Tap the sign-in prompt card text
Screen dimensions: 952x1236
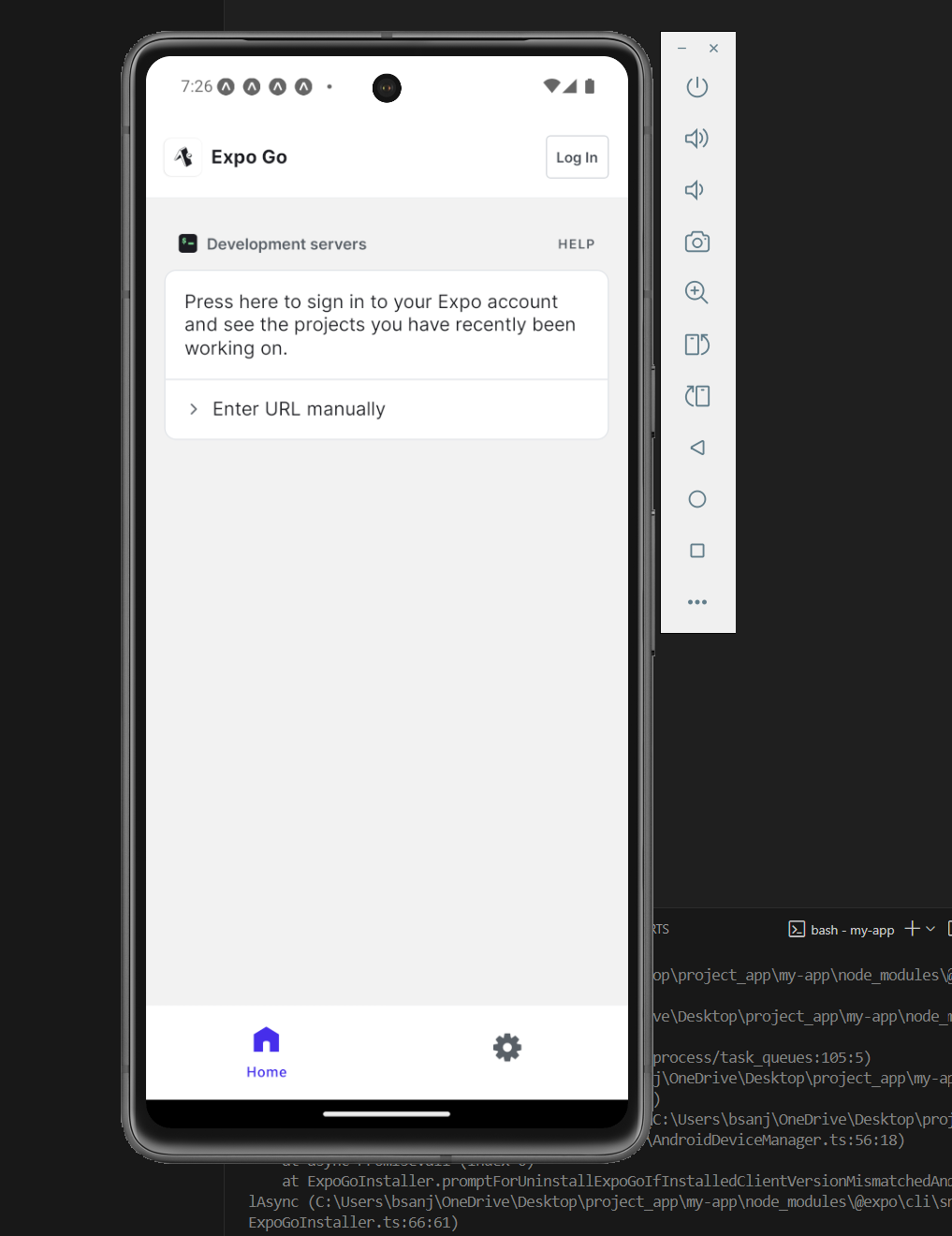pos(380,325)
